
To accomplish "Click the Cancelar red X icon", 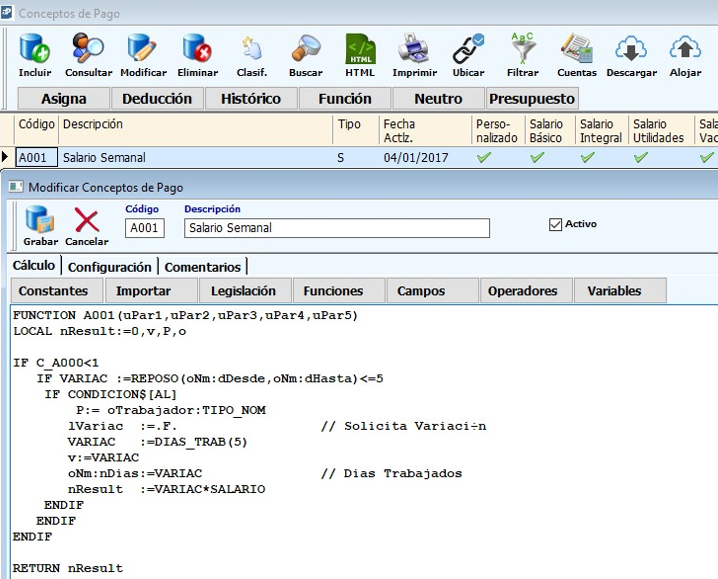I will (87, 222).
